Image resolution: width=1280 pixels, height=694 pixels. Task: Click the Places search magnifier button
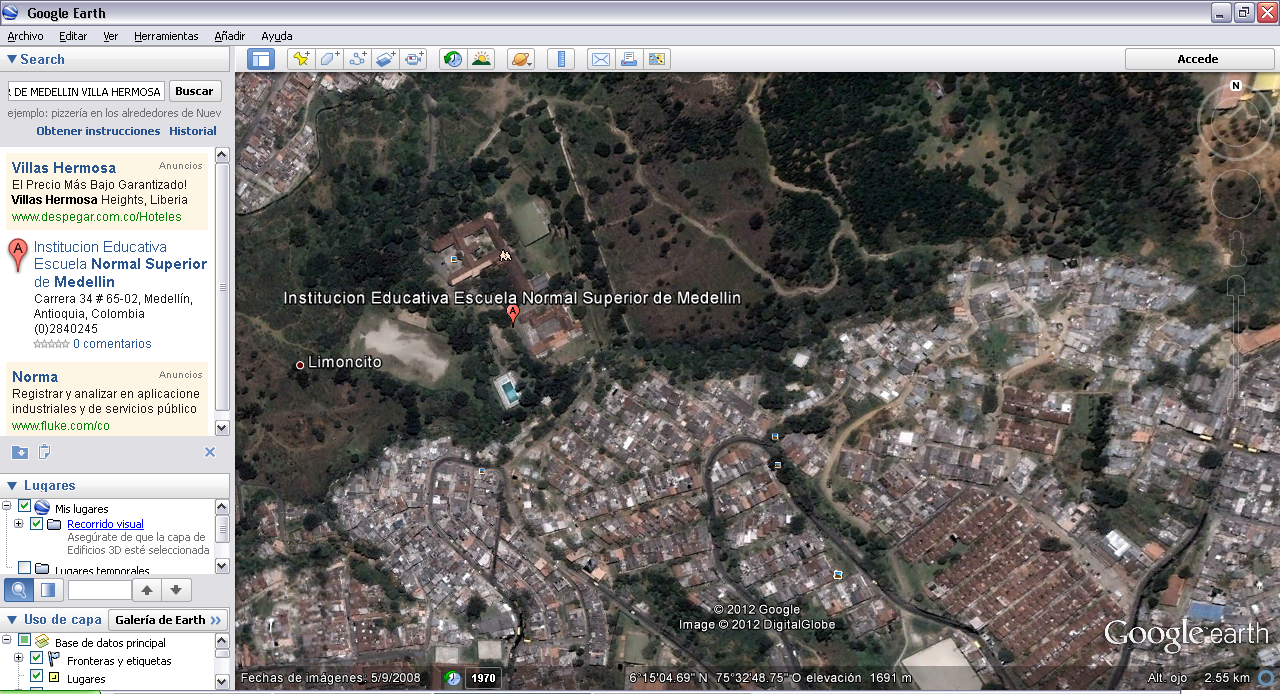pos(18,590)
